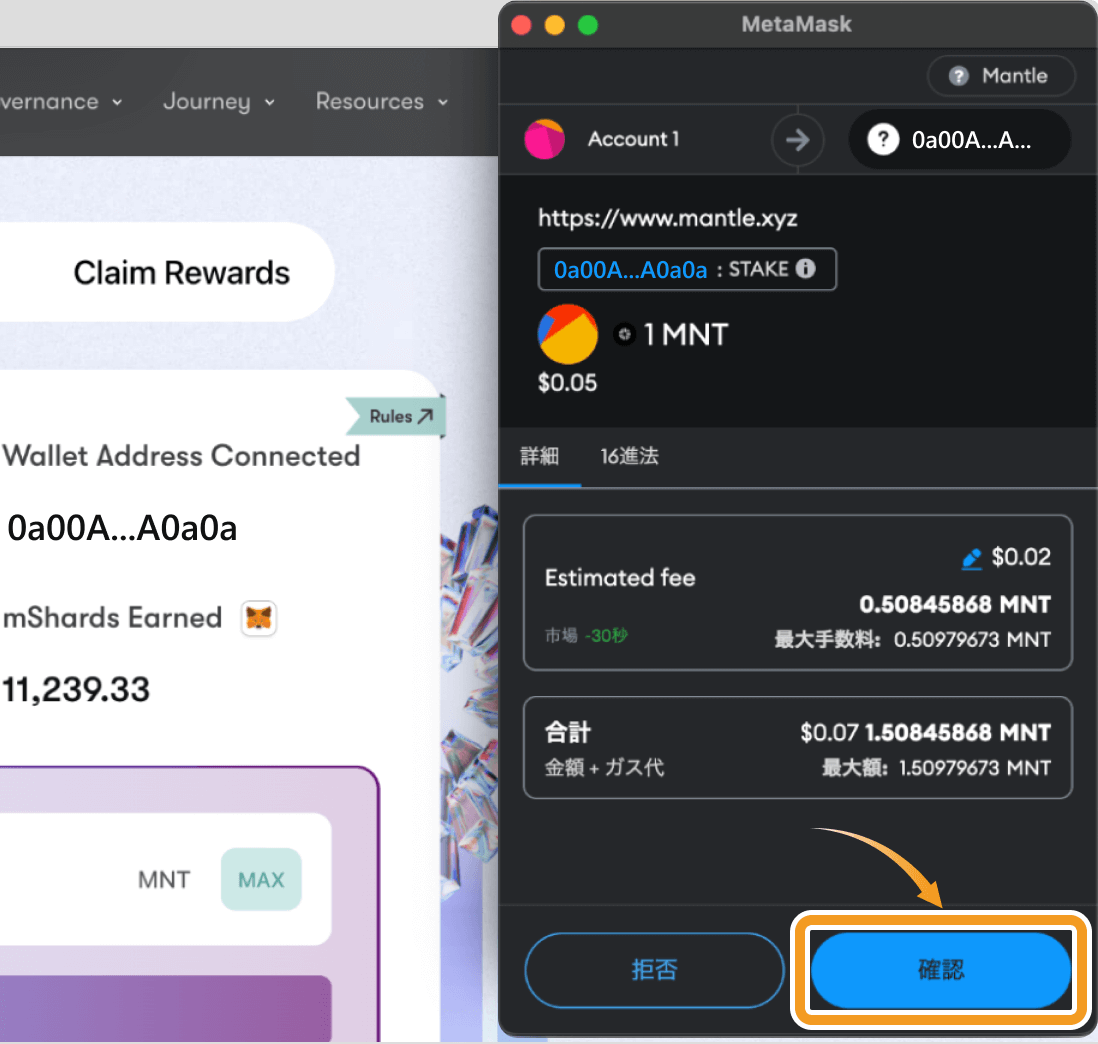Click the 0.50845868 MNT fee amount
Image resolution: width=1098 pixels, height=1044 pixels.
(955, 604)
